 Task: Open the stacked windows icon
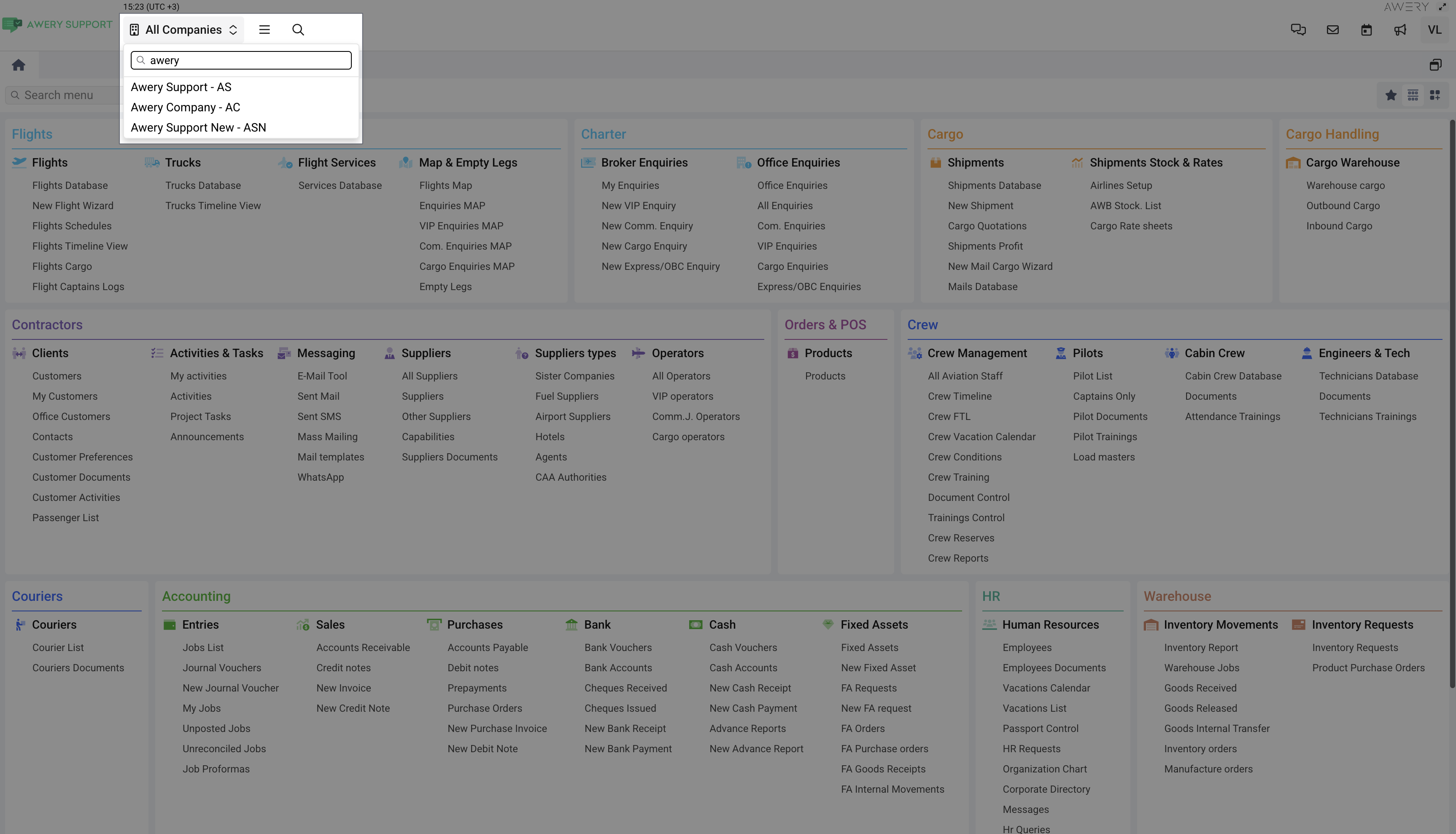1435,65
